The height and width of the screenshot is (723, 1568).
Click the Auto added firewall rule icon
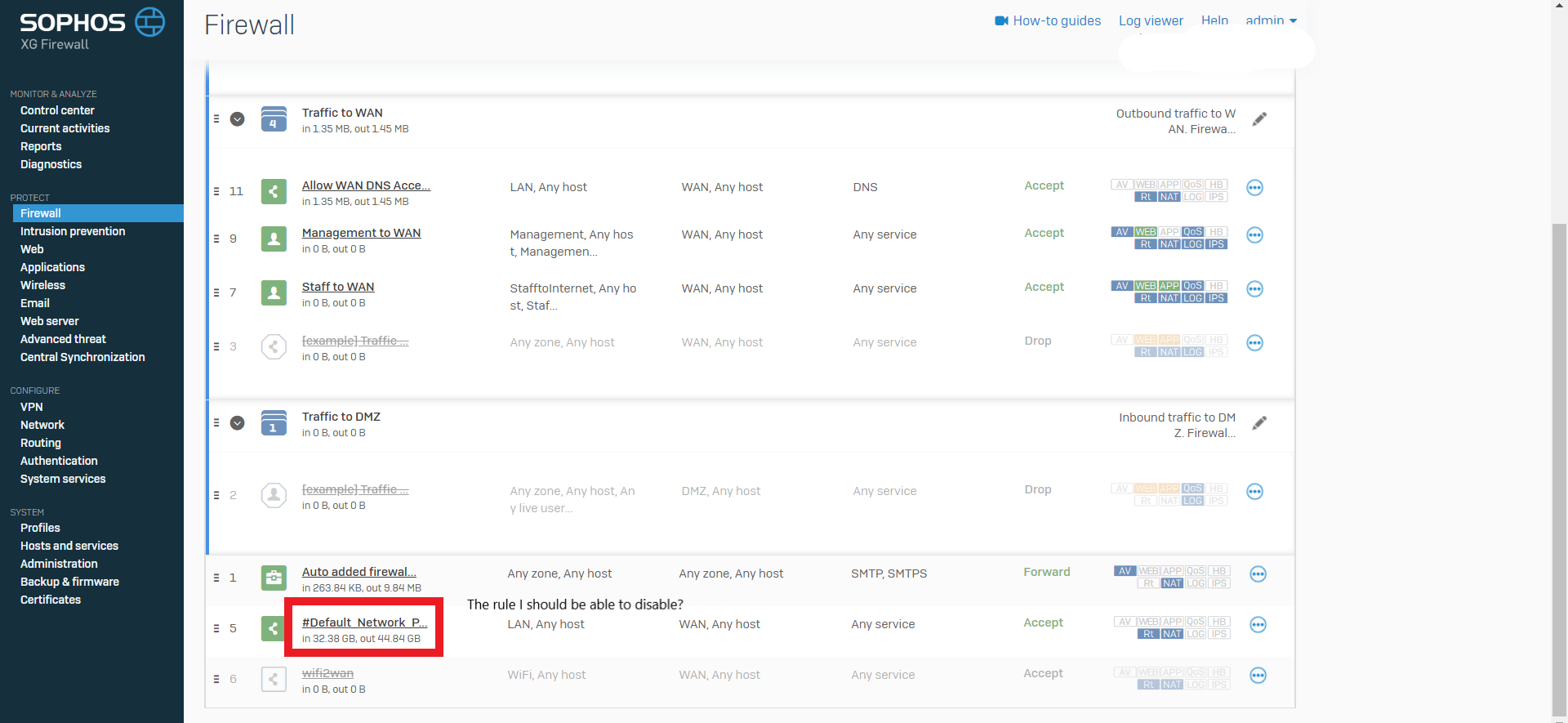274,578
